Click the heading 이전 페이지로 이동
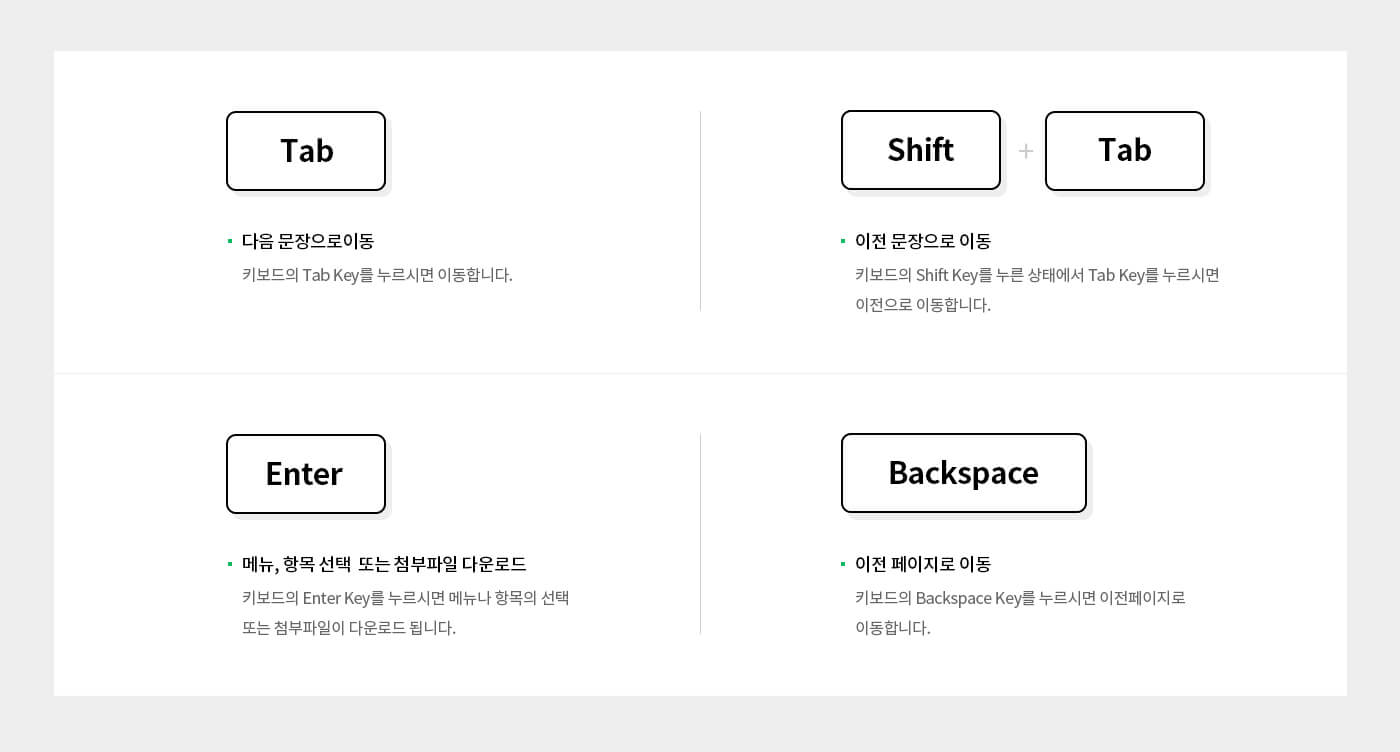Screen dimensions: 1400x752 tap(923, 564)
